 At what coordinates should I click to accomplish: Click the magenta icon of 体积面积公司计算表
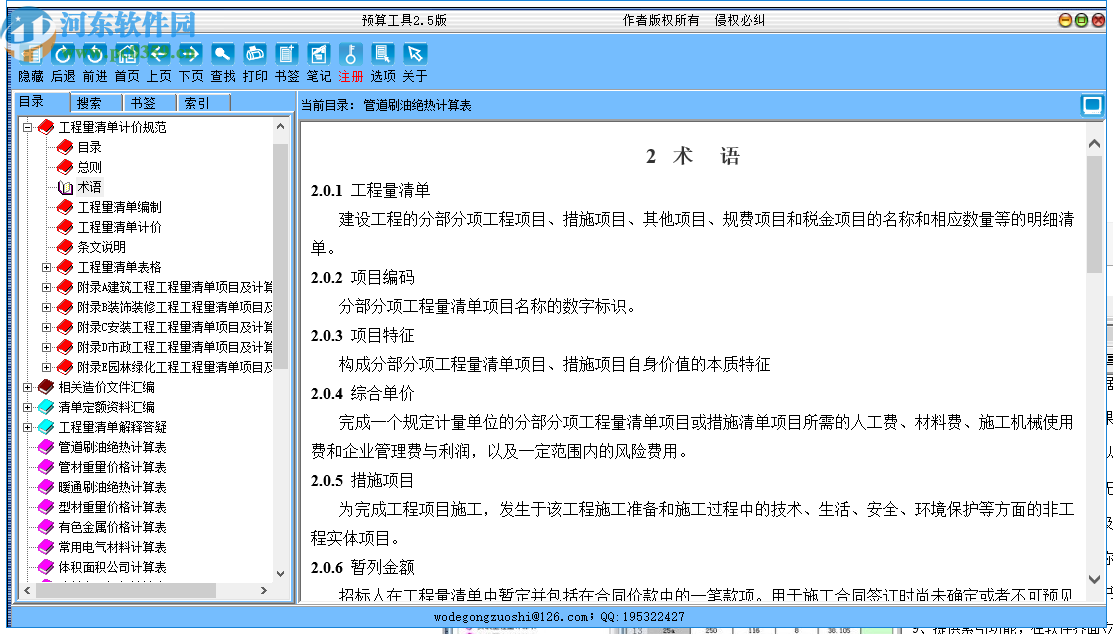pos(46,567)
